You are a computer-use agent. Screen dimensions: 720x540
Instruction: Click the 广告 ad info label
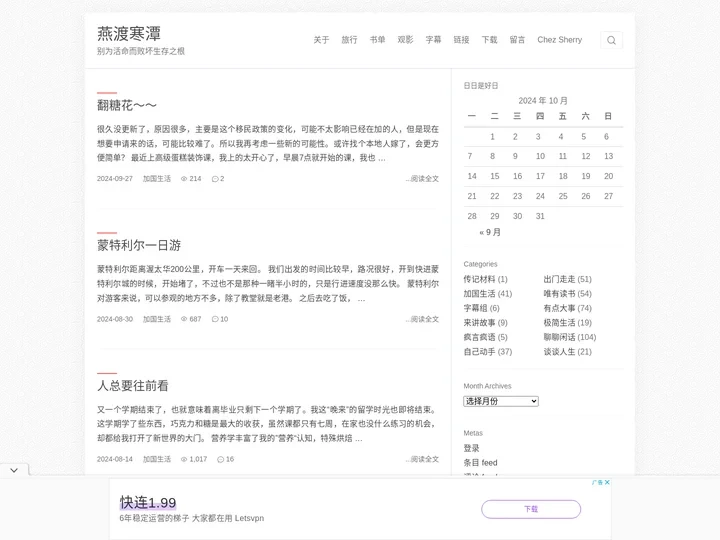[597, 482]
